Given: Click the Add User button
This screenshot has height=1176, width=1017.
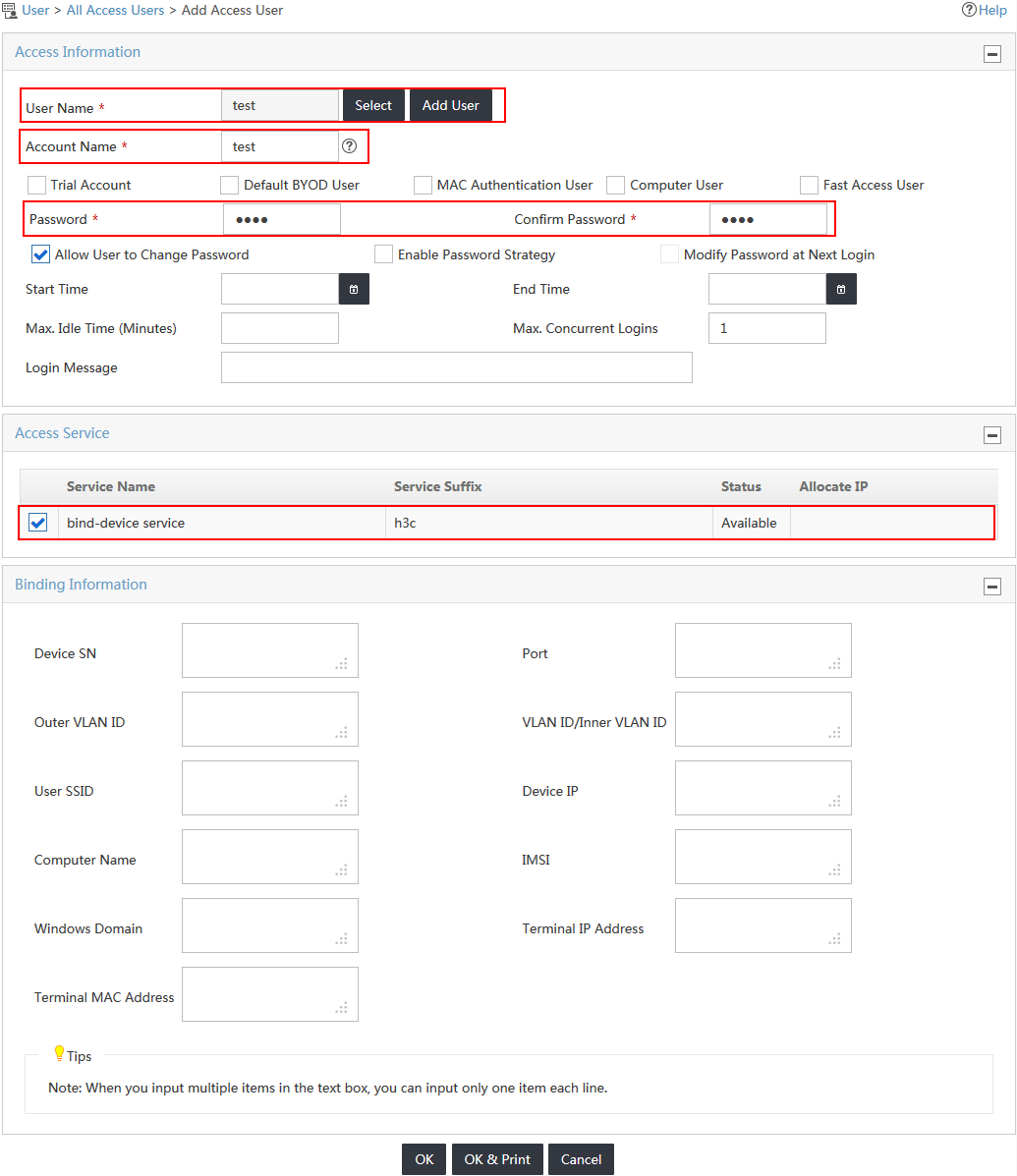Looking at the screenshot, I should [451, 105].
